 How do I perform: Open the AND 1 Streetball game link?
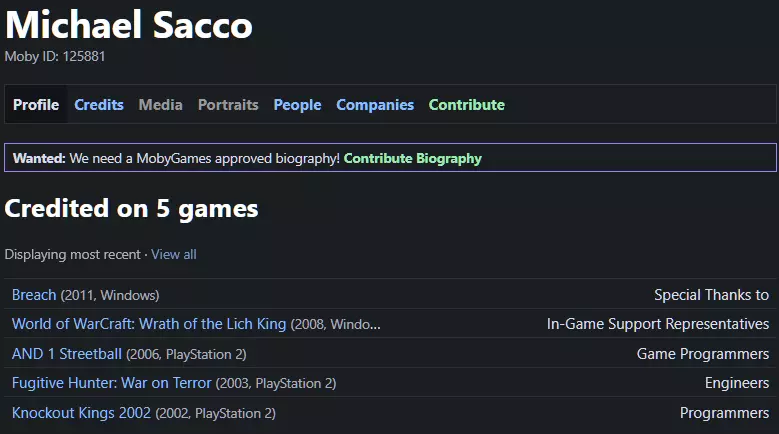pyautogui.click(x=67, y=354)
